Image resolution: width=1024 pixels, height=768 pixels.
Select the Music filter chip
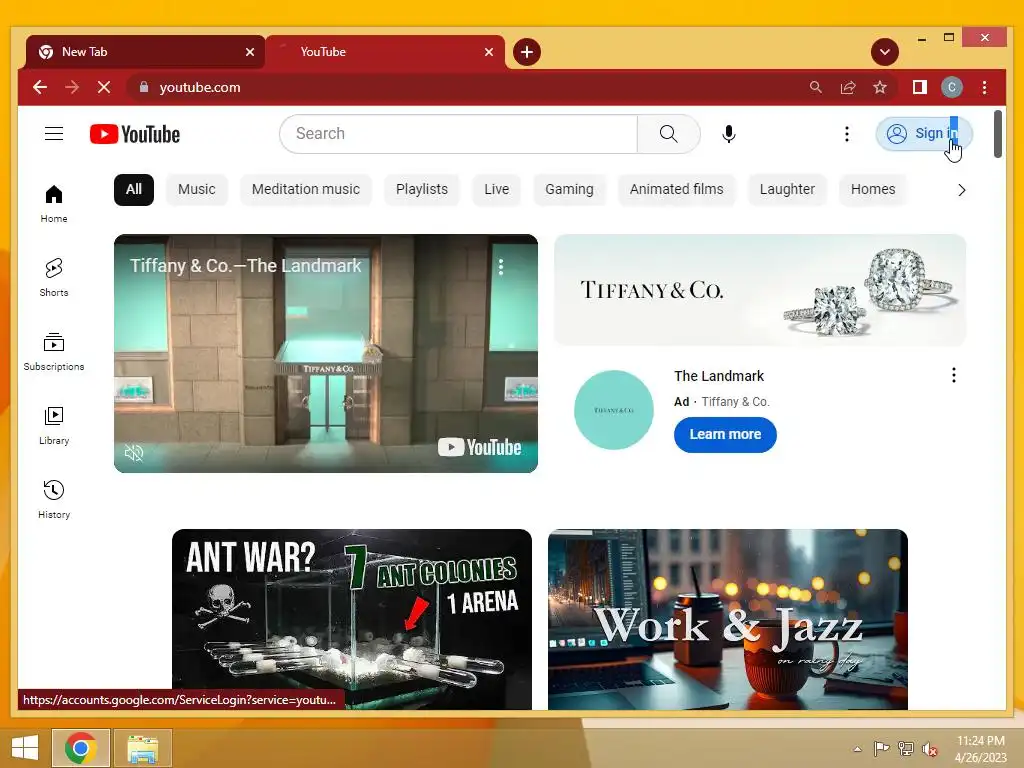tap(197, 189)
